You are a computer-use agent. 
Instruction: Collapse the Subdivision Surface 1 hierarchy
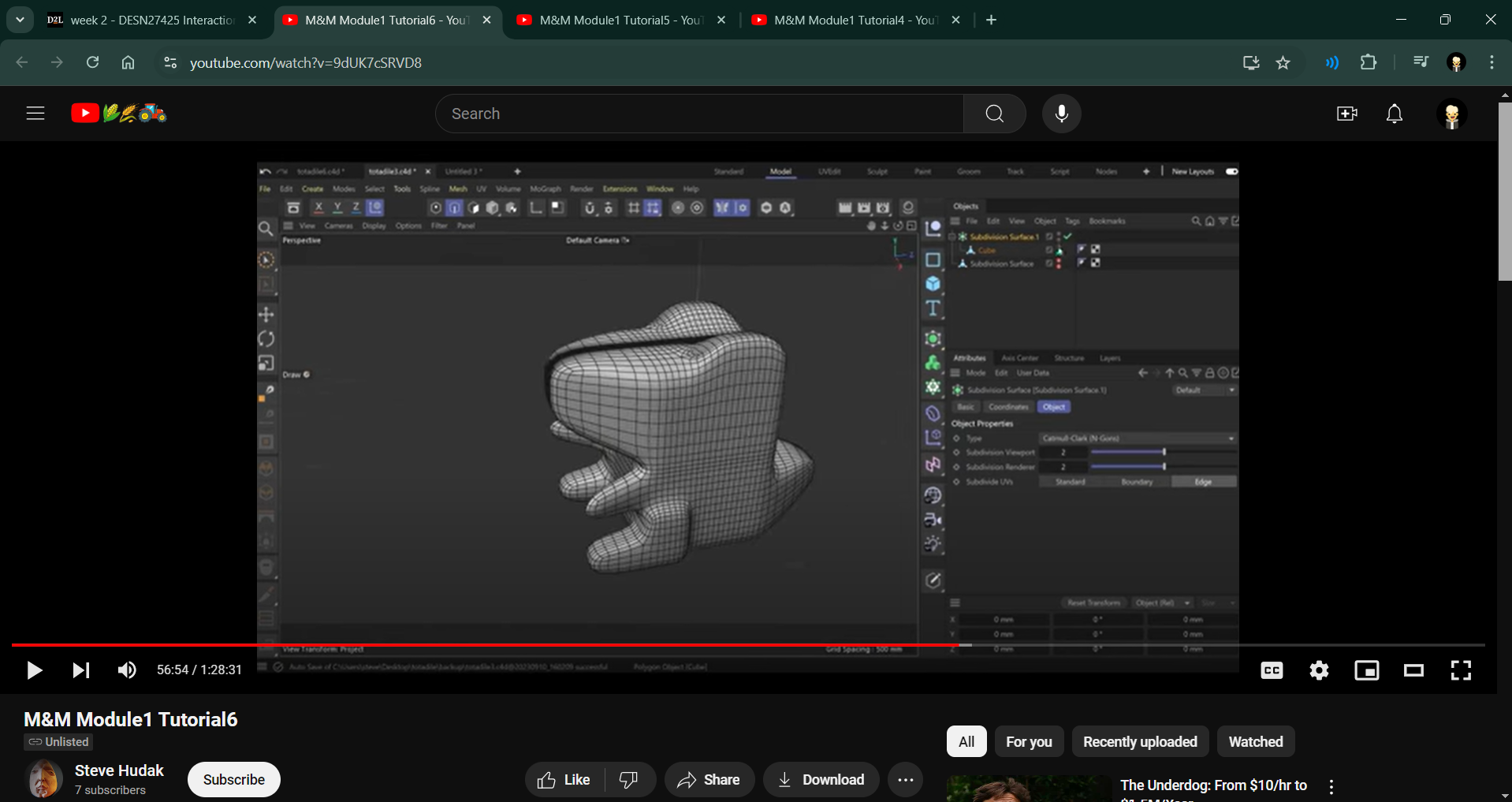(952, 236)
